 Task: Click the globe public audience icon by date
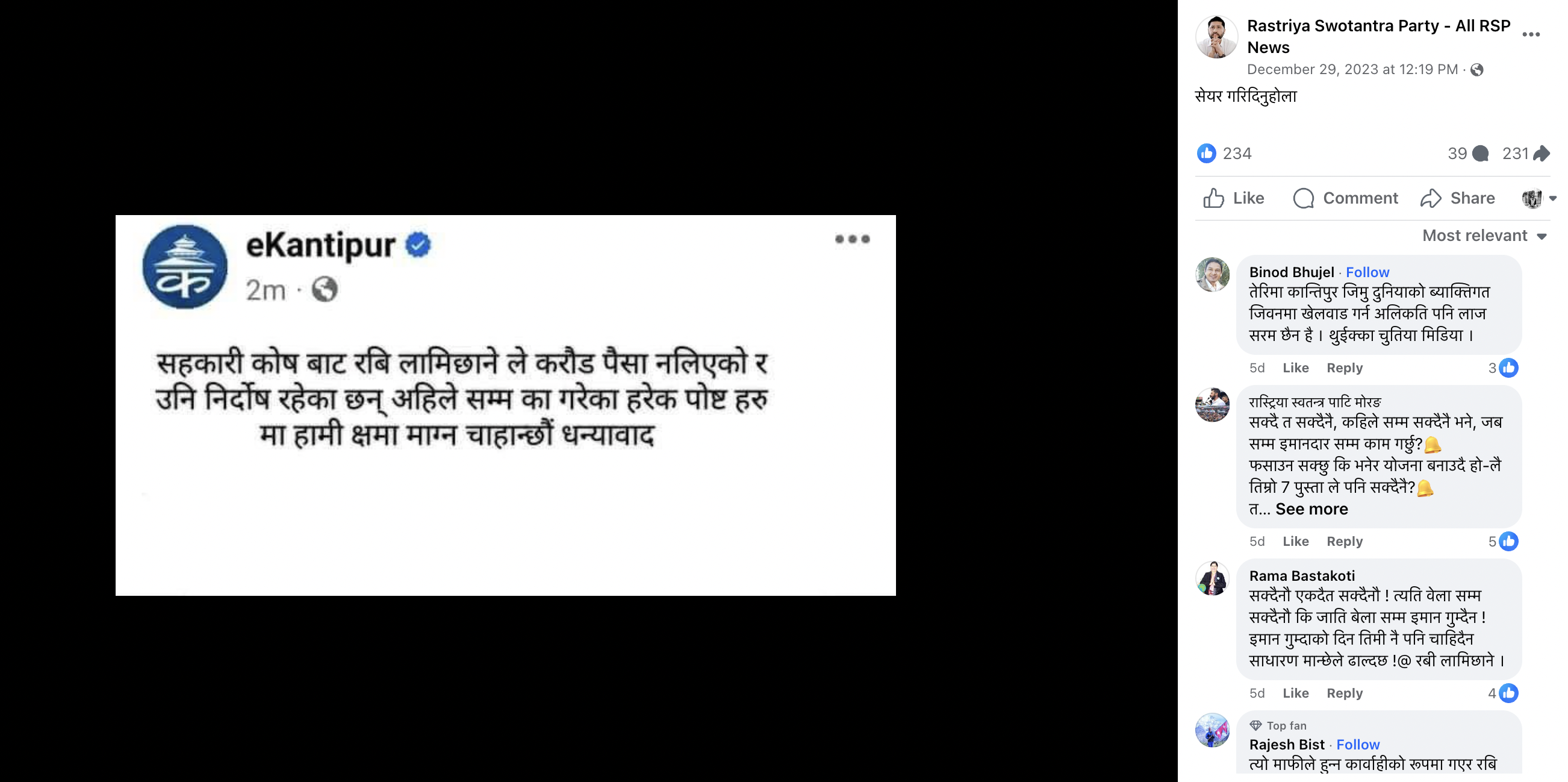click(1476, 70)
